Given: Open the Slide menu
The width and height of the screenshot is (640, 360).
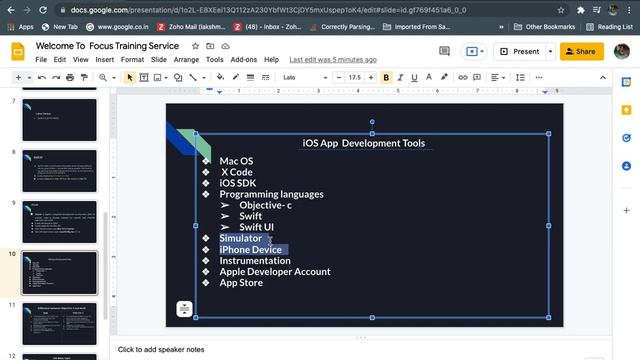Looking at the screenshot, I should click(x=159, y=60).
